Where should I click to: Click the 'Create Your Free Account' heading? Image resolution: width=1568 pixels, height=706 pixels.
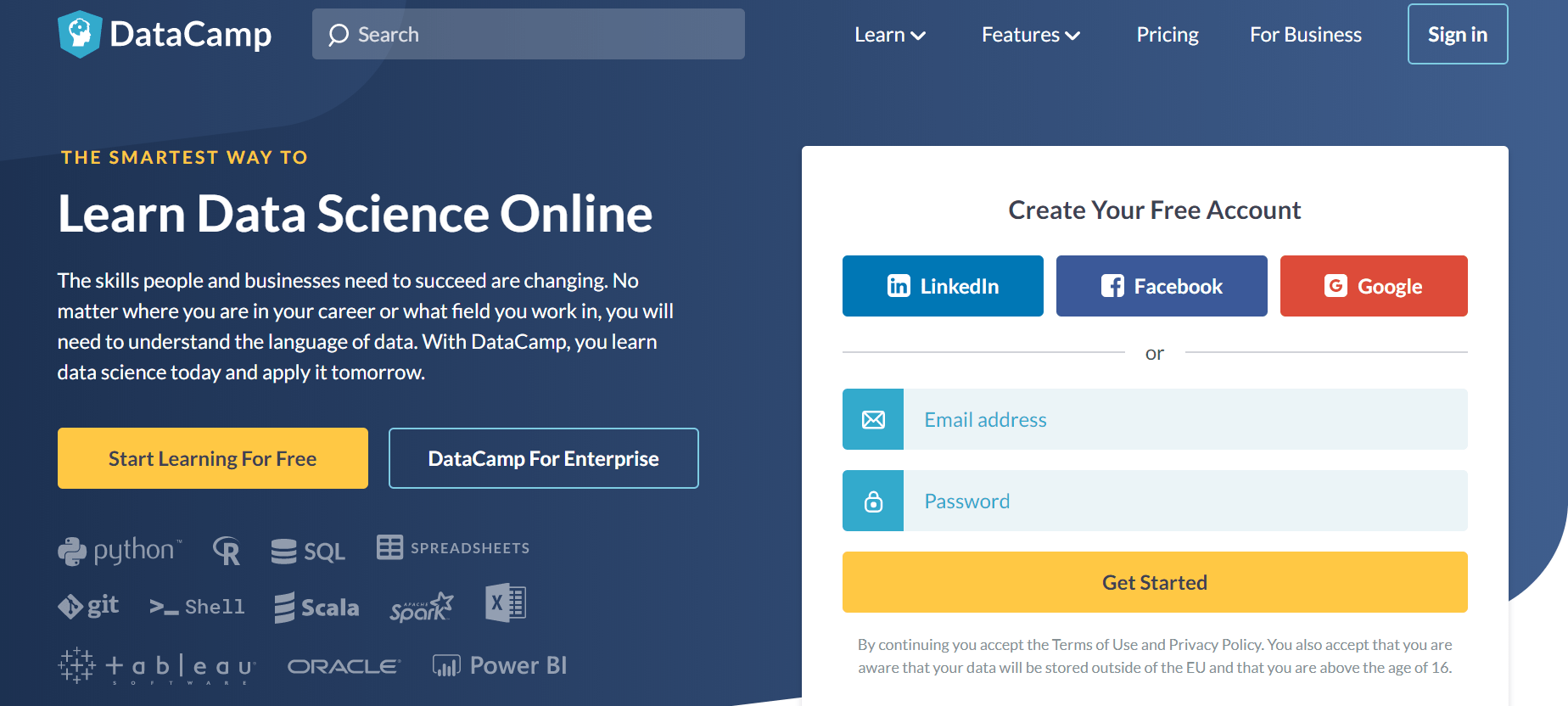[1155, 210]
